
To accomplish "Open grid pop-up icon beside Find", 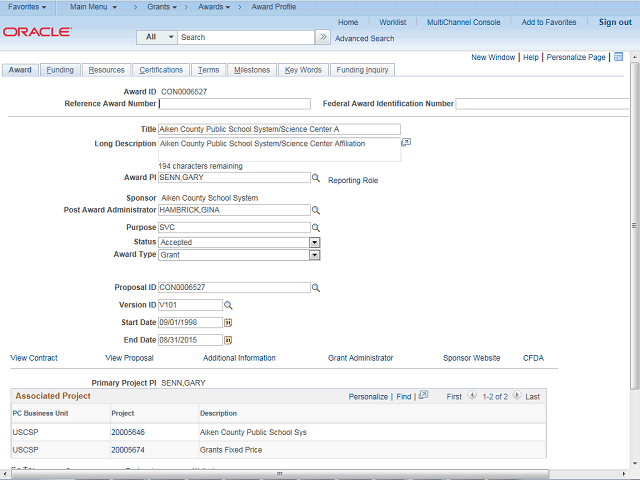I will (x=423, y=396).
